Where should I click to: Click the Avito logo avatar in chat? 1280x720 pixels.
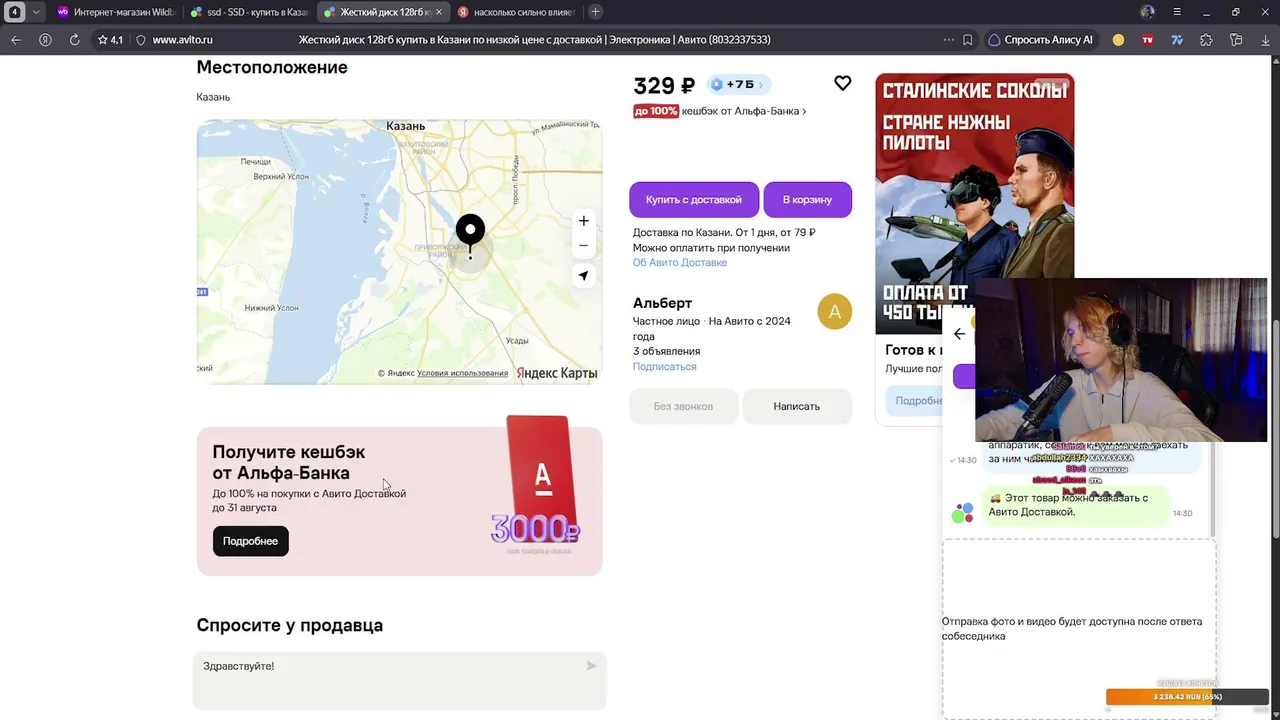pyautogui.click(x=962, y=513)
